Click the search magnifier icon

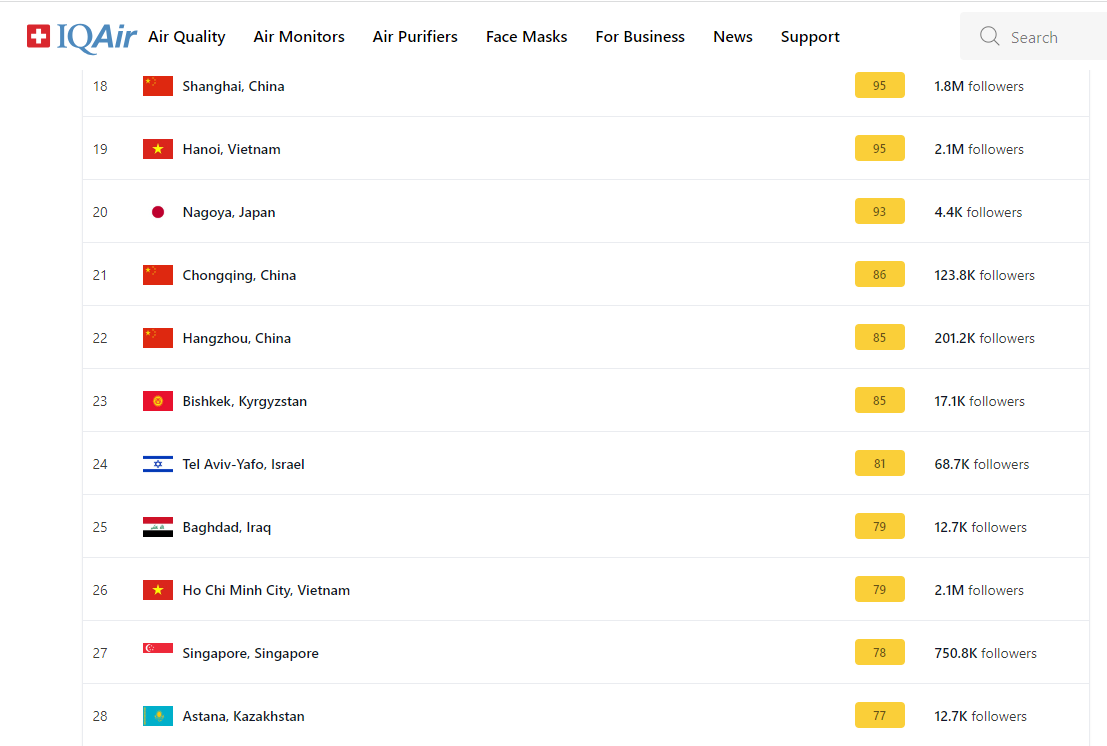pos(989,37)
